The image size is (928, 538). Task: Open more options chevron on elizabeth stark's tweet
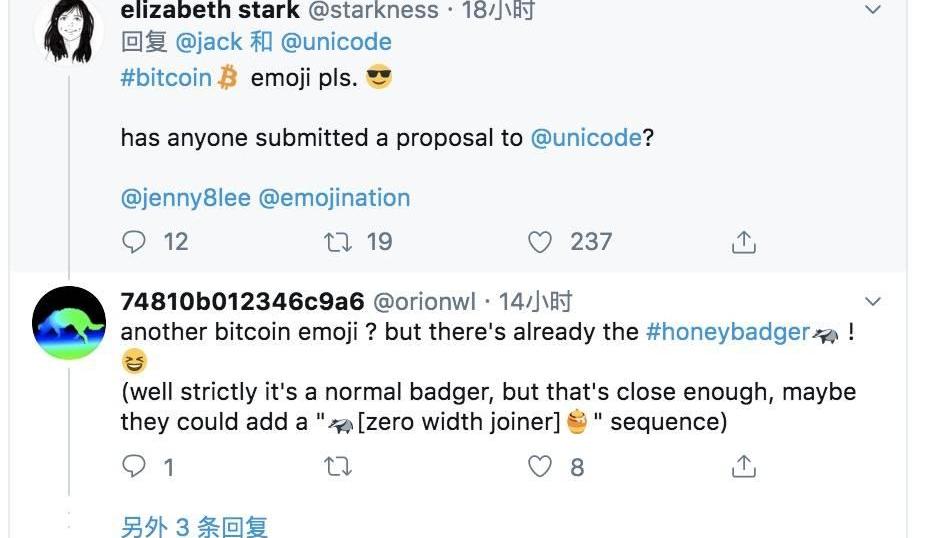pyautogui.click(x=873, y=11)
